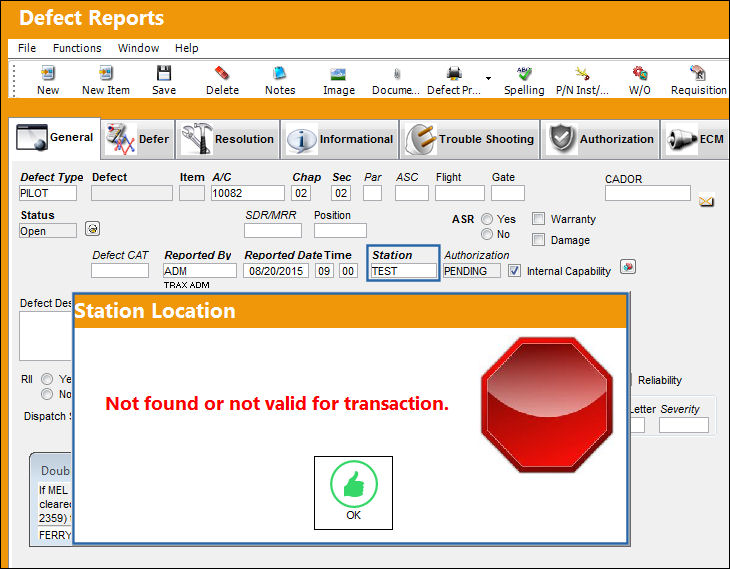Click the Defect Type field showing PILOT
The width and height of the screenshot is (730, 569).
point(48,193)
